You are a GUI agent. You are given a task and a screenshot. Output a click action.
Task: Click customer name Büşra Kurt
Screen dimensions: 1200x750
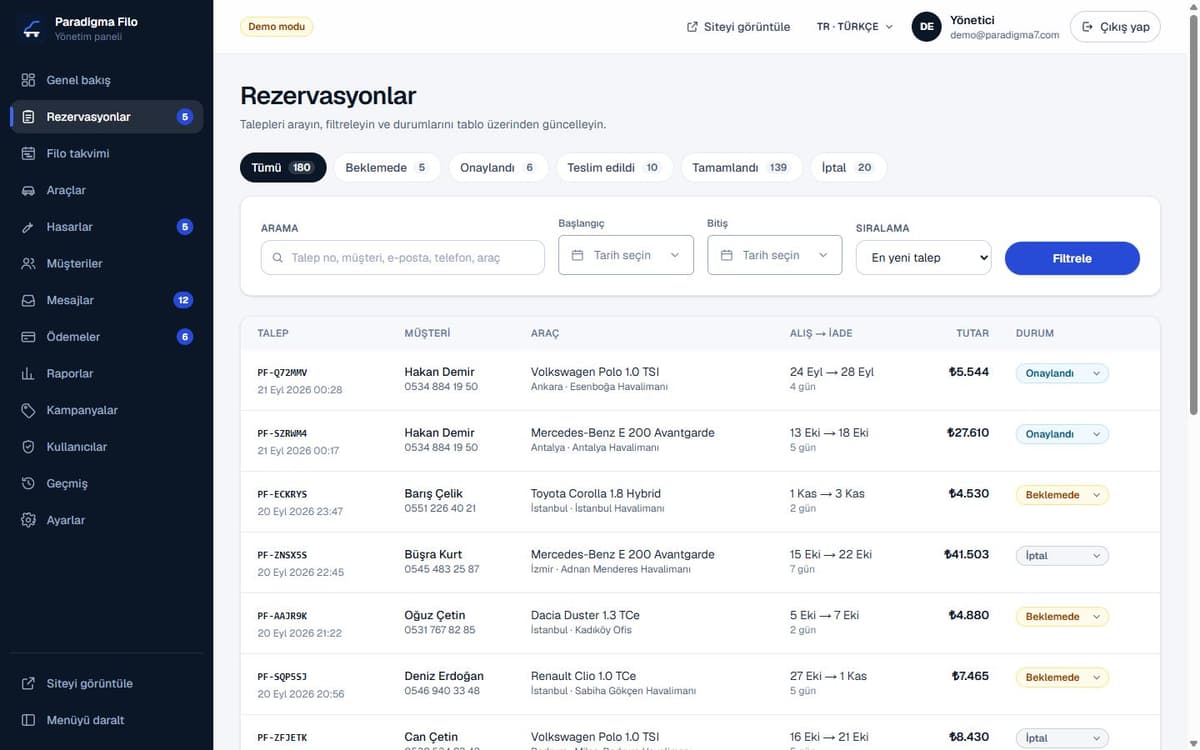pyautogui.click(x=433, y=554)
